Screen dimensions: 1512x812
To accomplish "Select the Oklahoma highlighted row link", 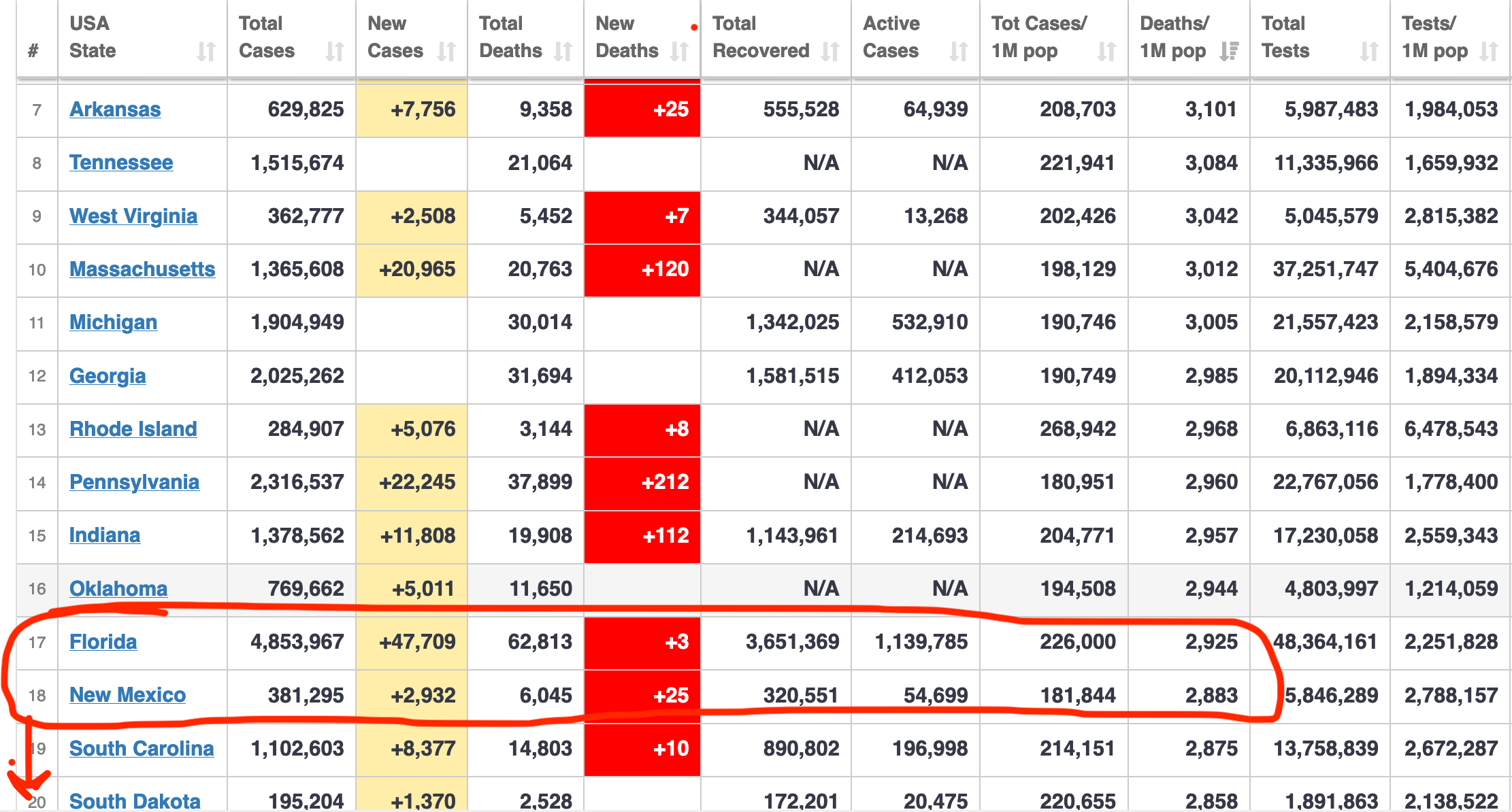I will [118, 589].
